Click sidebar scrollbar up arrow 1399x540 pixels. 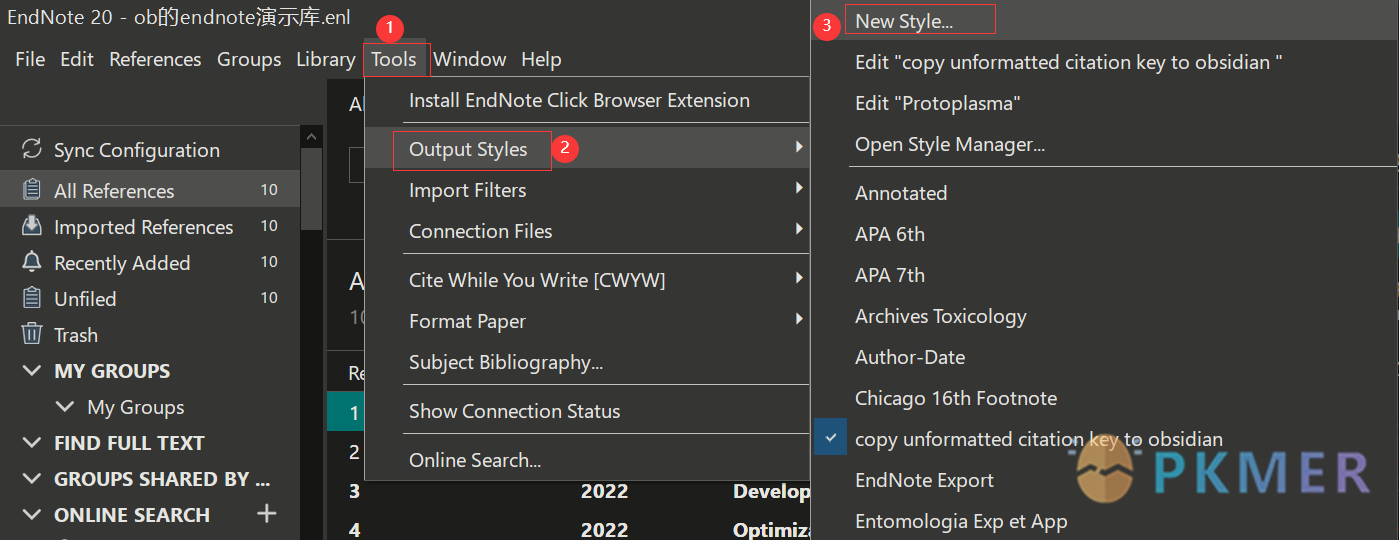pyautogui.click(x=312, y=137)
